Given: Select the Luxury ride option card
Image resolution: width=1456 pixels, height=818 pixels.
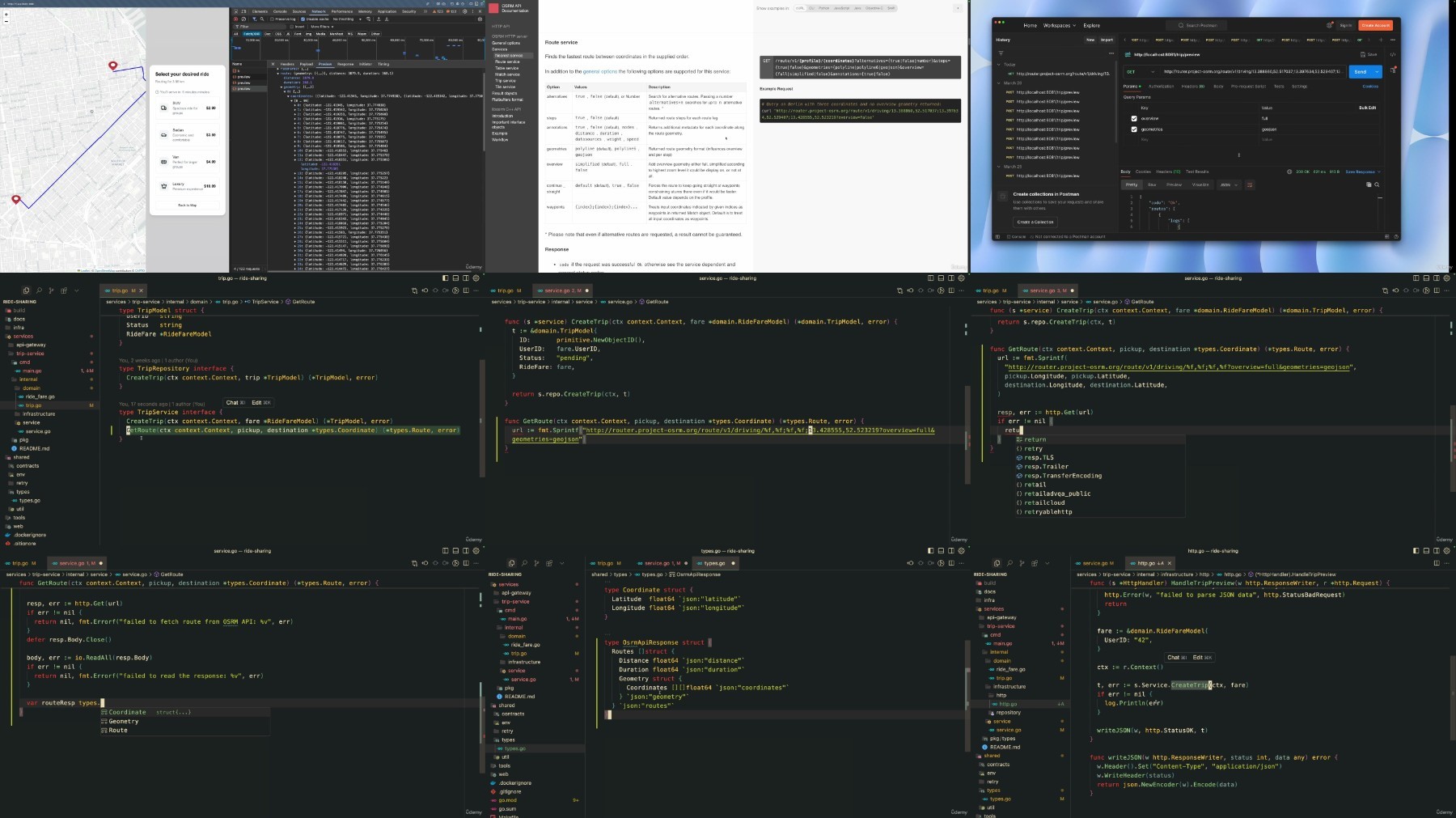Looking at the screenshot, I should (187, 186).
